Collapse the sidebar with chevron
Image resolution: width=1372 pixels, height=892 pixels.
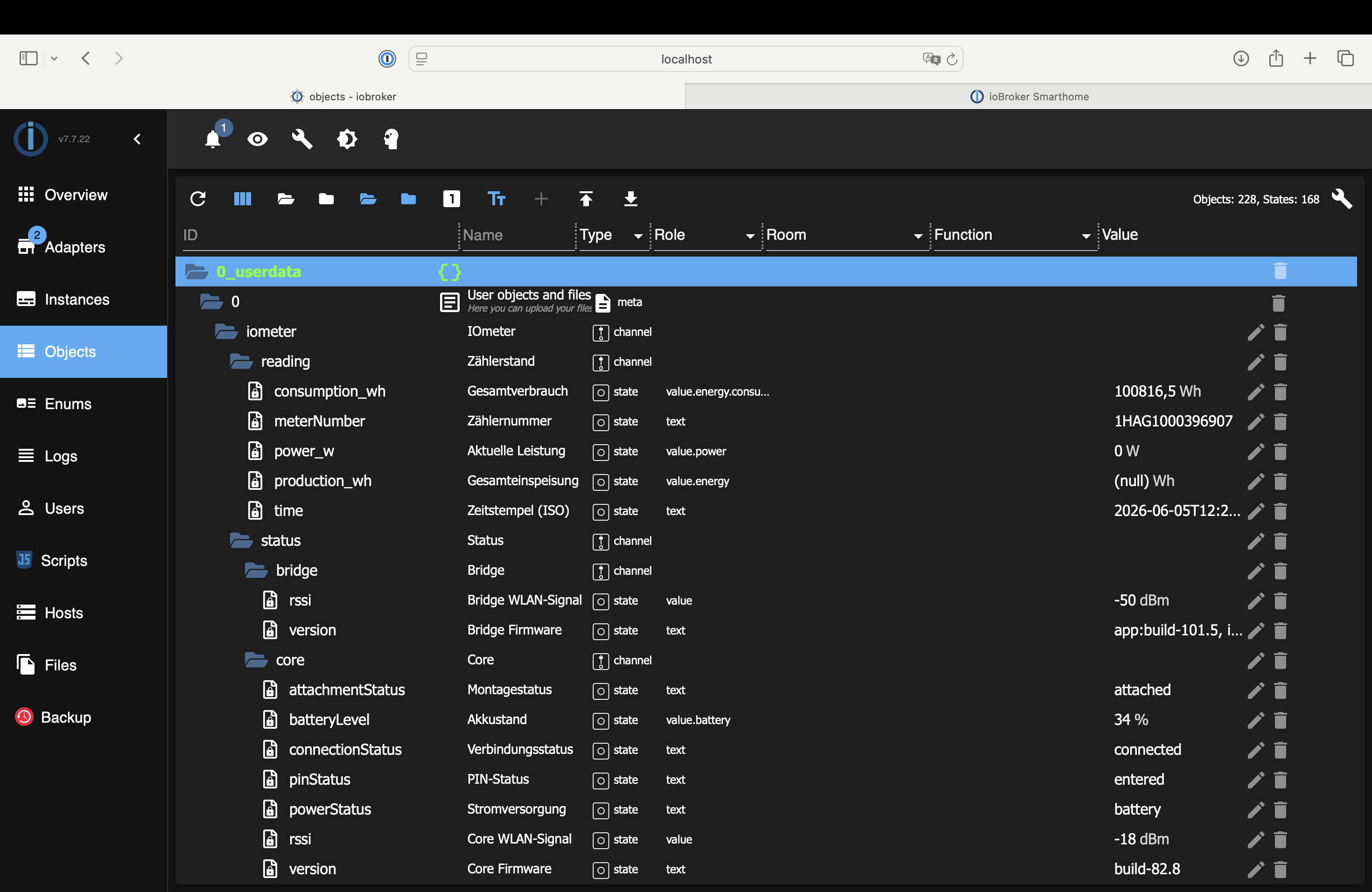pos(137,139)
